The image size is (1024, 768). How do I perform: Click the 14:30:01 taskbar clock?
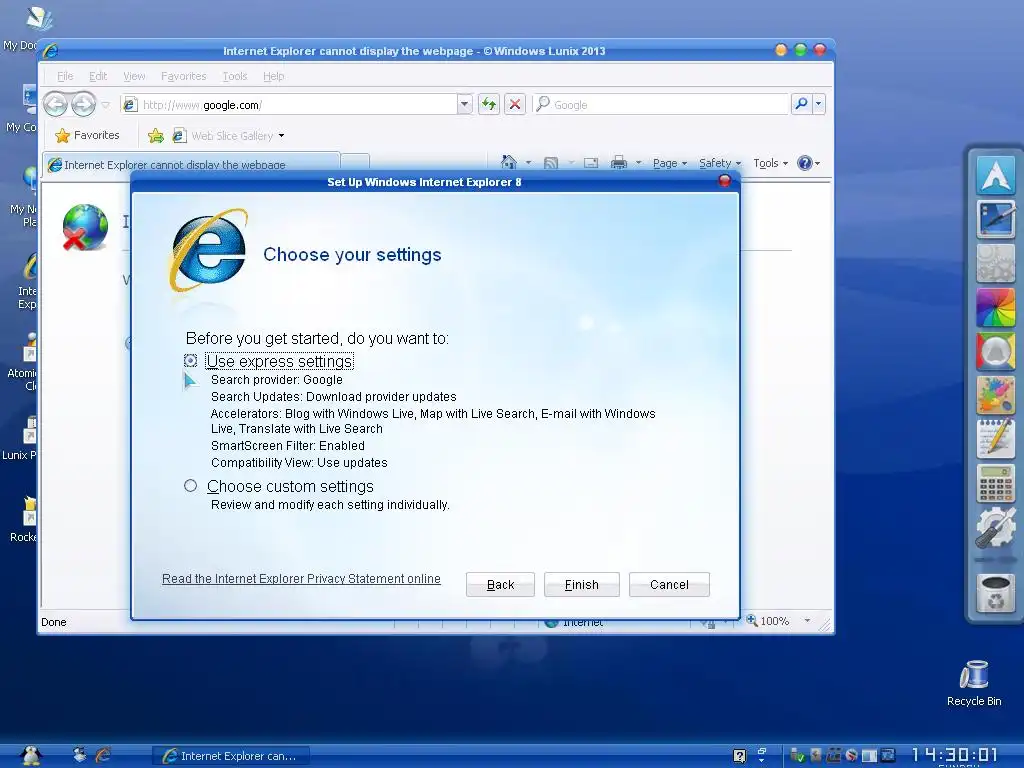pyautogui.click(x=954, y=755)
